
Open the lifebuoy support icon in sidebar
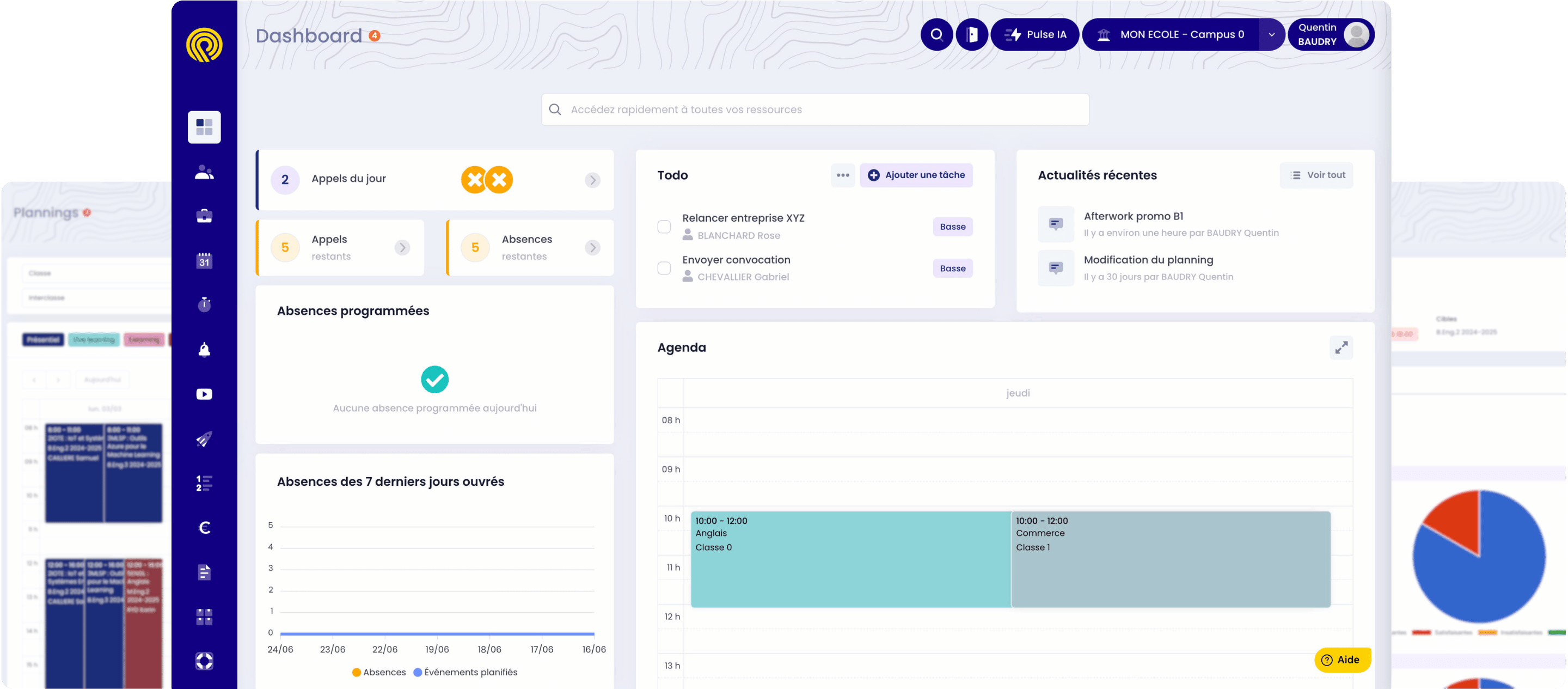point(204,661)
